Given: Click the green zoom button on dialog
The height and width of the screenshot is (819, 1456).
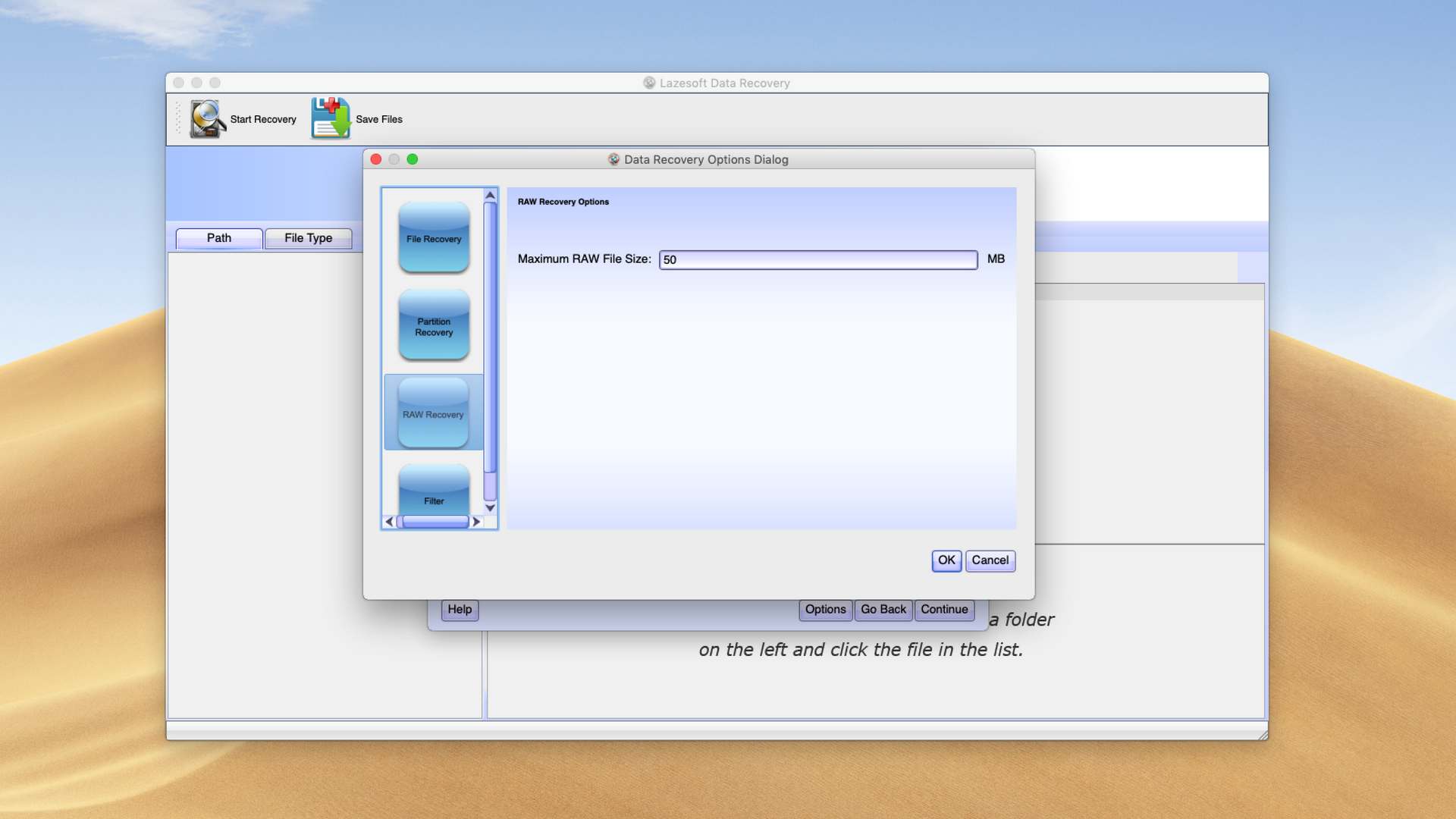Looking at the screenshot, I should click(413, 159).
